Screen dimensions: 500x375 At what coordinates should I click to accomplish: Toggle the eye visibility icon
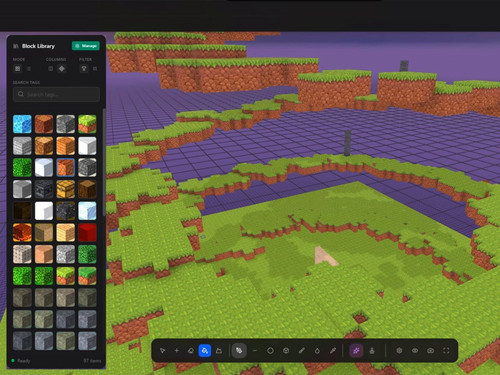415,351
